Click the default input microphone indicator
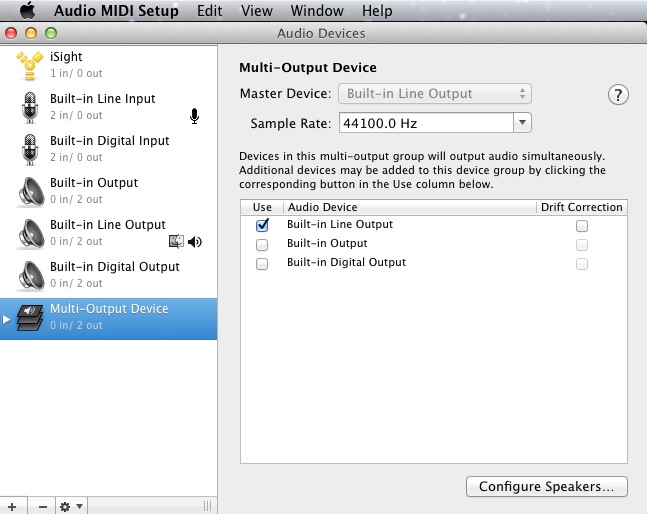Screen dimensions: 647x514 click(x=194, y=116)
